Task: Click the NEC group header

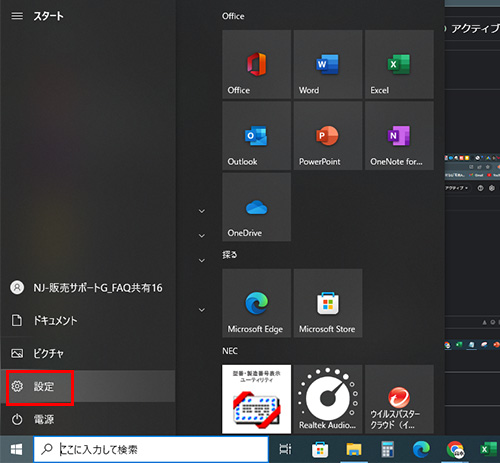Action: coord(230,351)
